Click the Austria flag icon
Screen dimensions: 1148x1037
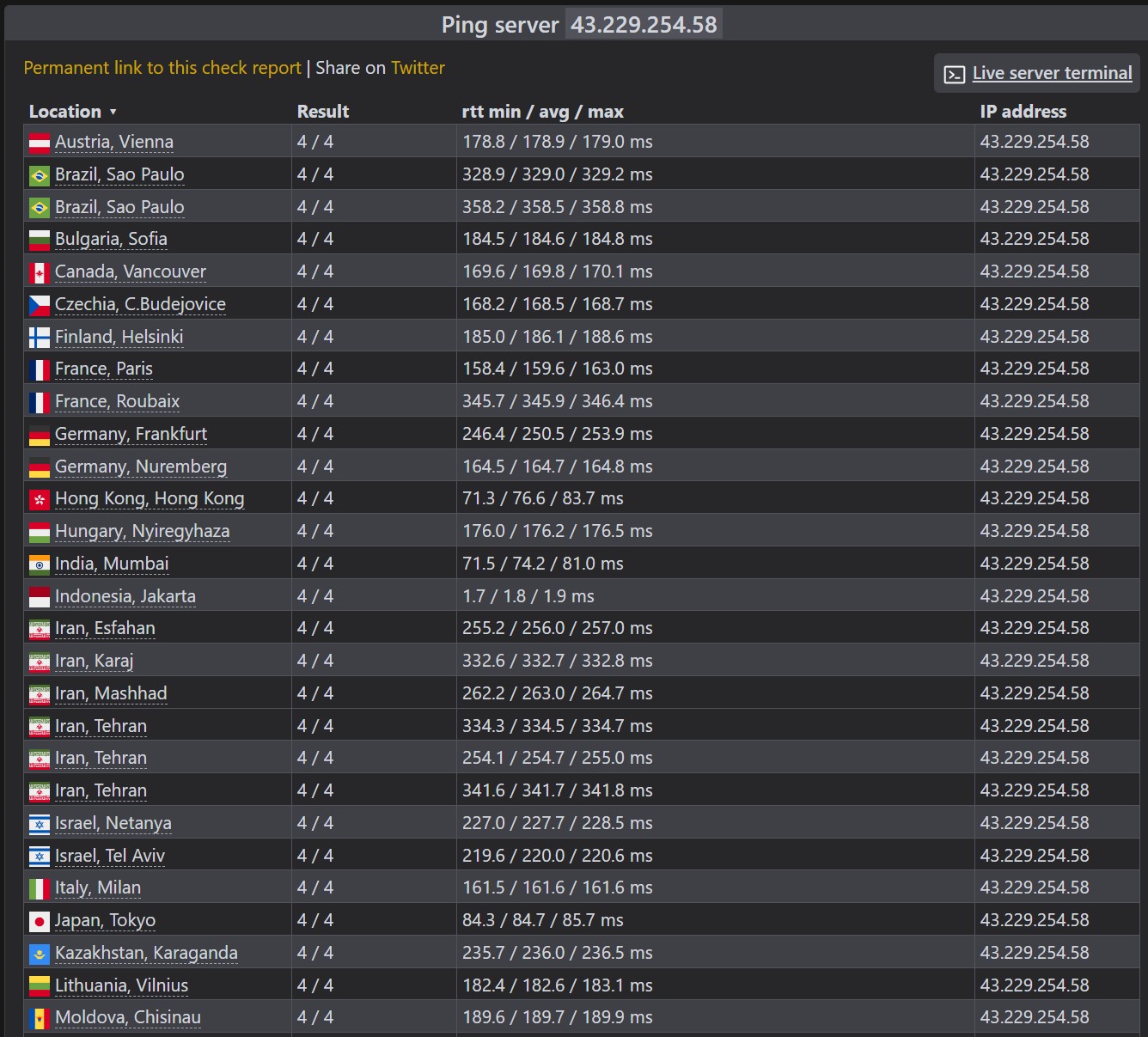tap(40, 143)
